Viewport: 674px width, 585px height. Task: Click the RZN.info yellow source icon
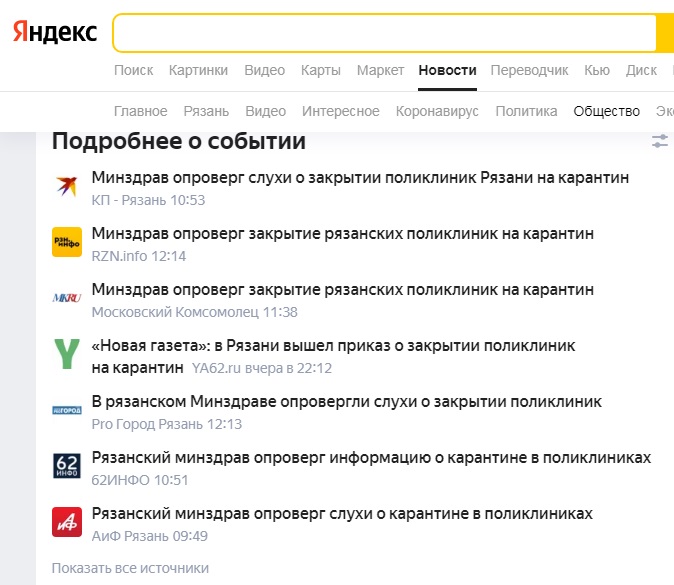(67, 242)
